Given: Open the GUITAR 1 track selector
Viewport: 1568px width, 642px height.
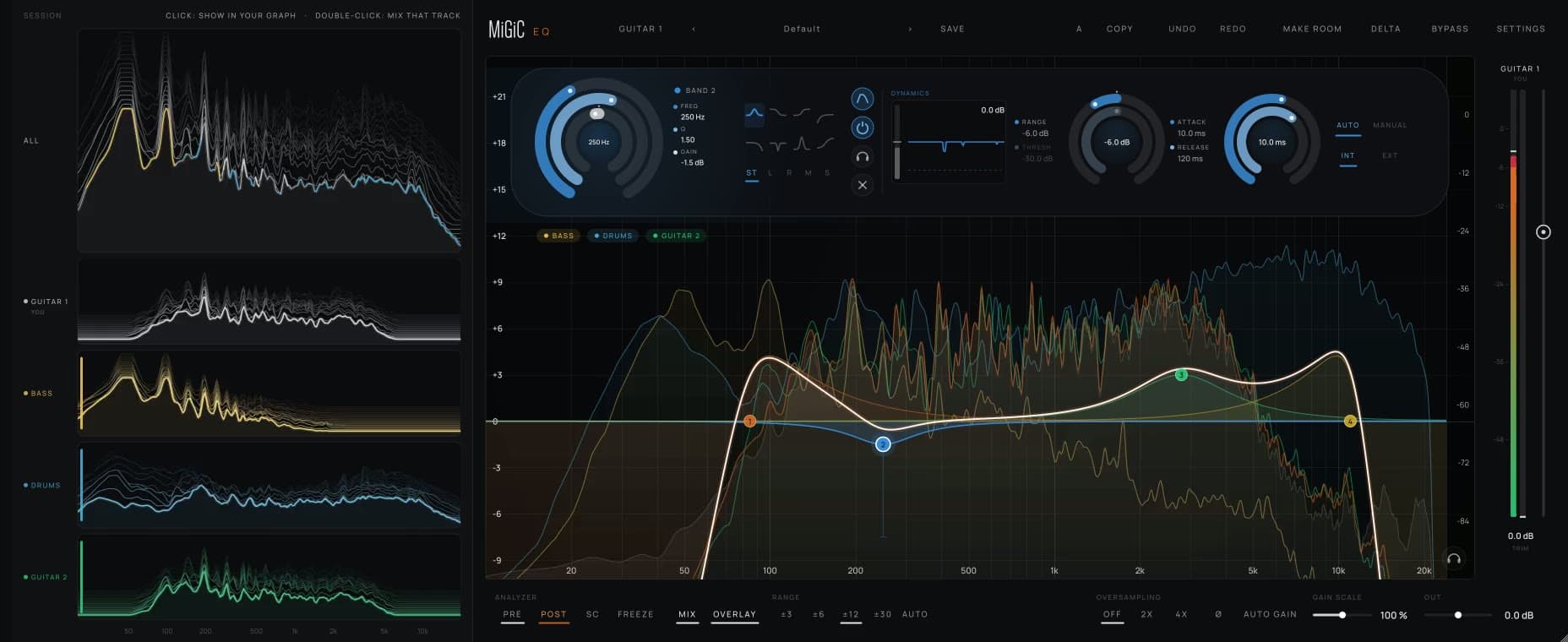Looking at the screenshot, I should (x=640, y=29).
